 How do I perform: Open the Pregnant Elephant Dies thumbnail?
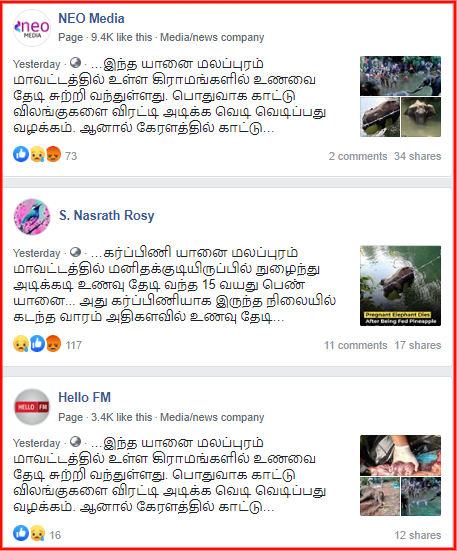pos(400,286)
